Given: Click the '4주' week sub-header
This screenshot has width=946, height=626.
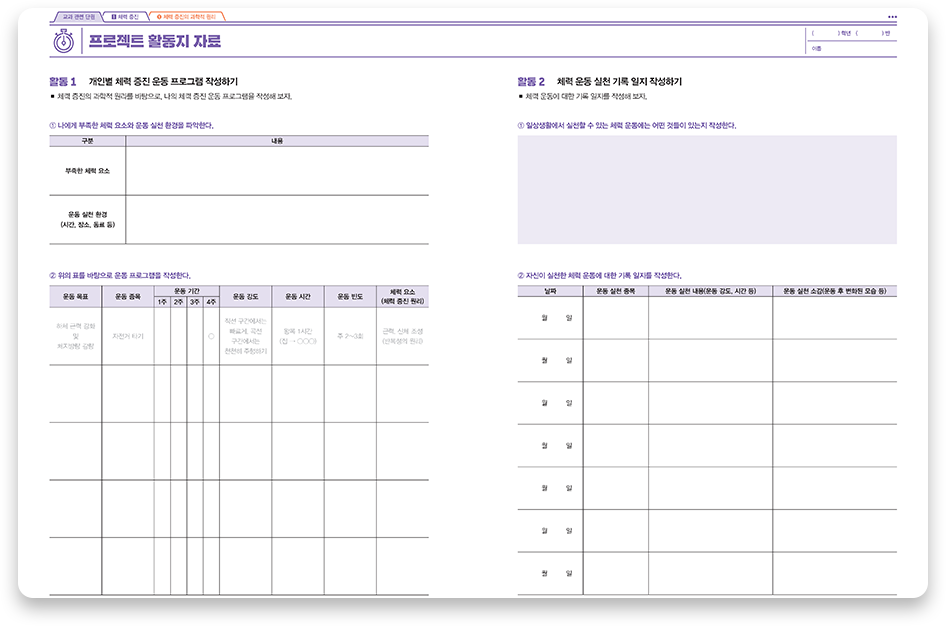Looking at the screenshot, I should (x=211, y=302).
